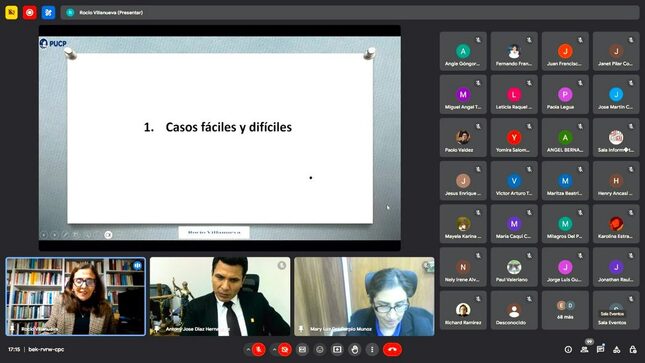Viewport: 645px width, 363px height.
Task: Open the chat messages panel
Action: click(x=601, y=349)
